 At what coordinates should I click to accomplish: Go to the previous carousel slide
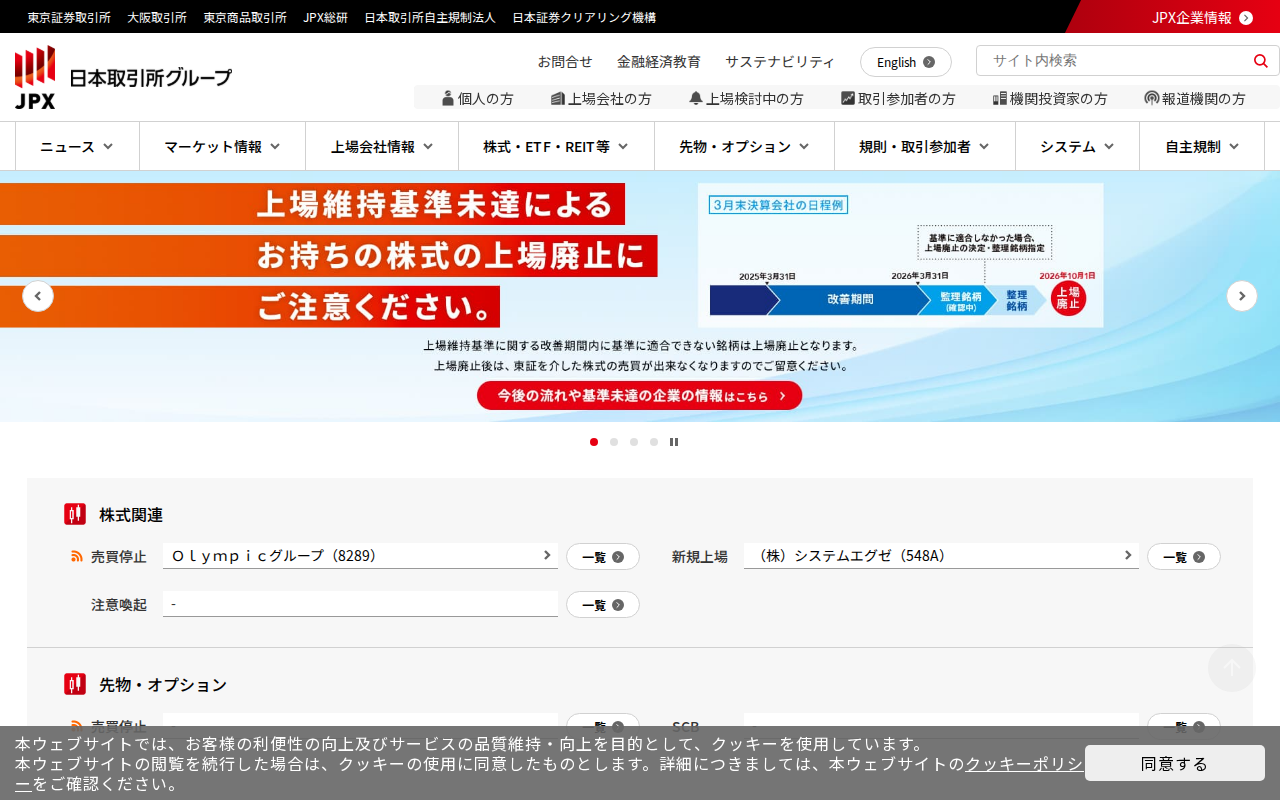point(38,296)
